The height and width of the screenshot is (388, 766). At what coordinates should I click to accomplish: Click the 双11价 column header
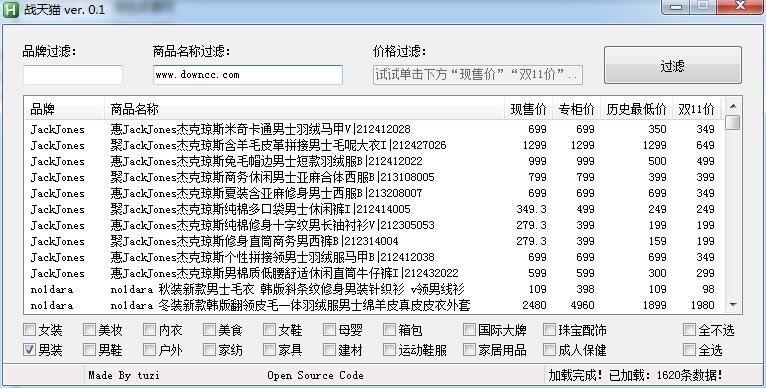pos(696,109)
